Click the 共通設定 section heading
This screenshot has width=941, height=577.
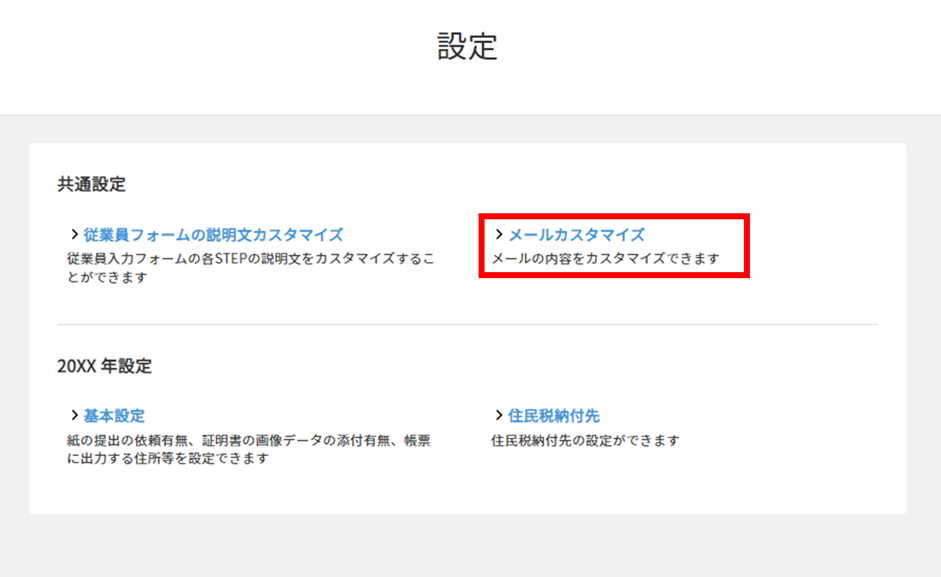point(91,184)
